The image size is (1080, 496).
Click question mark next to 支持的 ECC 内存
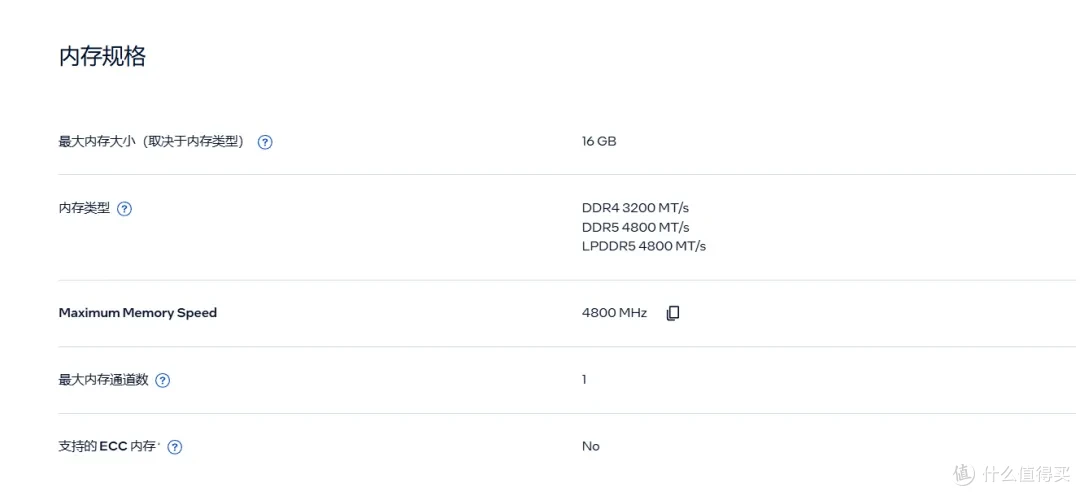click(x=175, y=447)
